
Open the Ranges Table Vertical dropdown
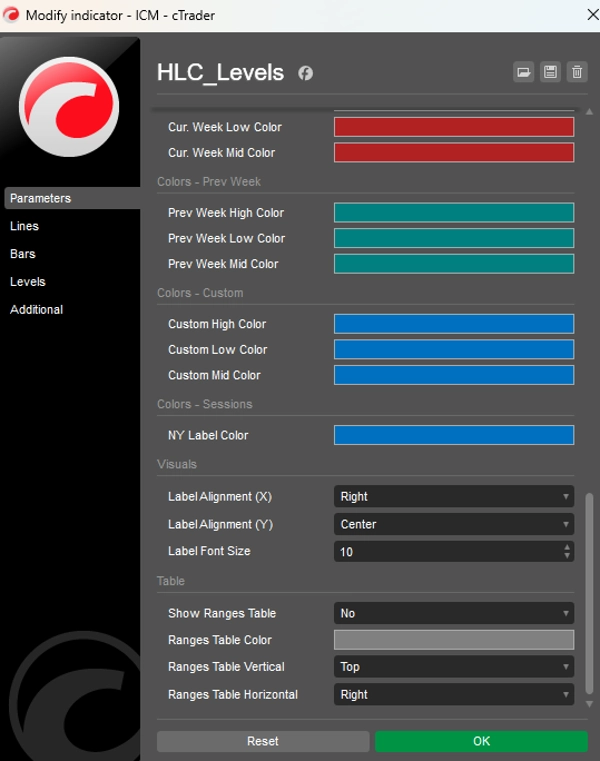[453, 667]
